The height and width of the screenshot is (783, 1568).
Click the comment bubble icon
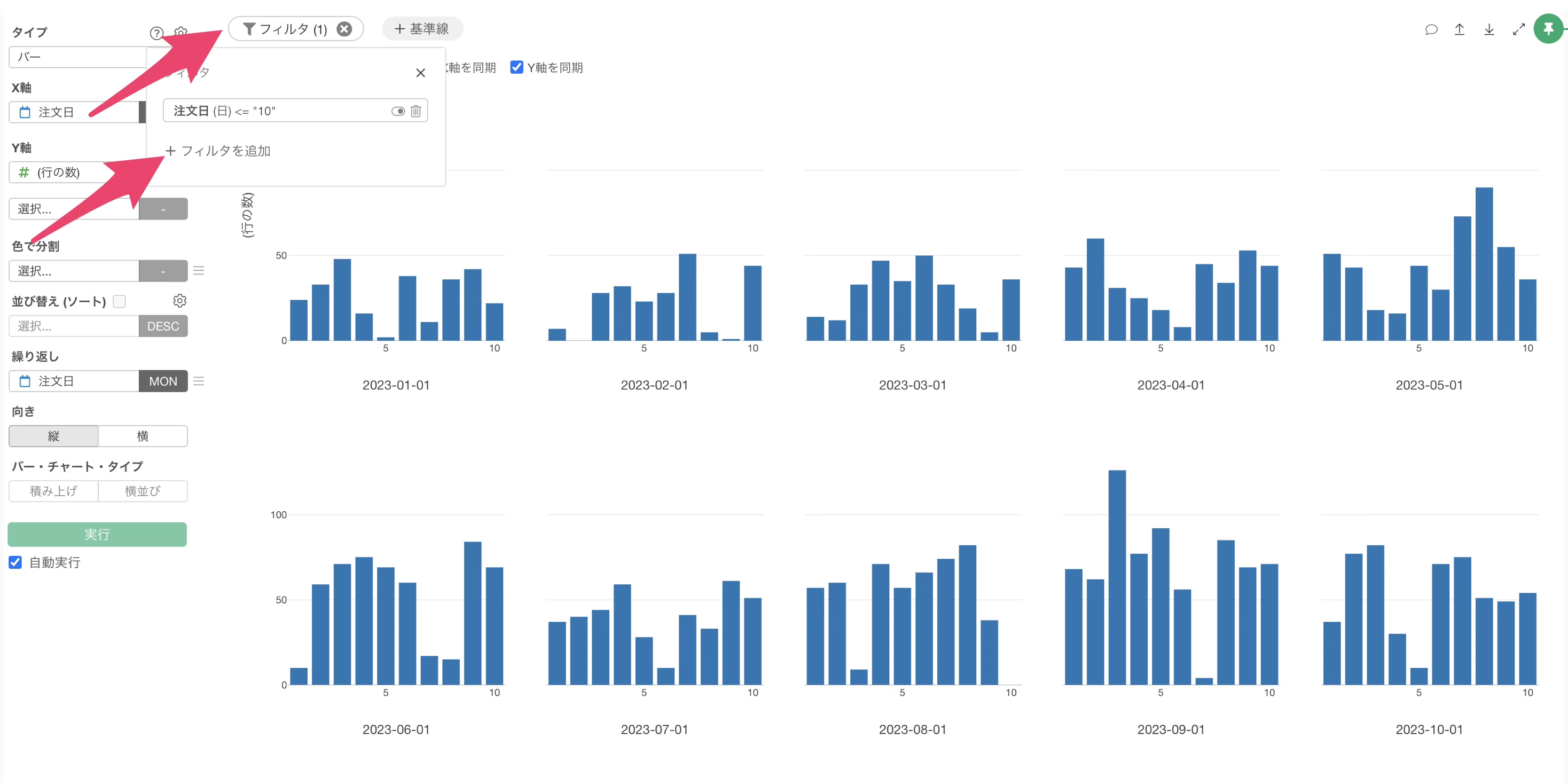tap(1431, 29)
